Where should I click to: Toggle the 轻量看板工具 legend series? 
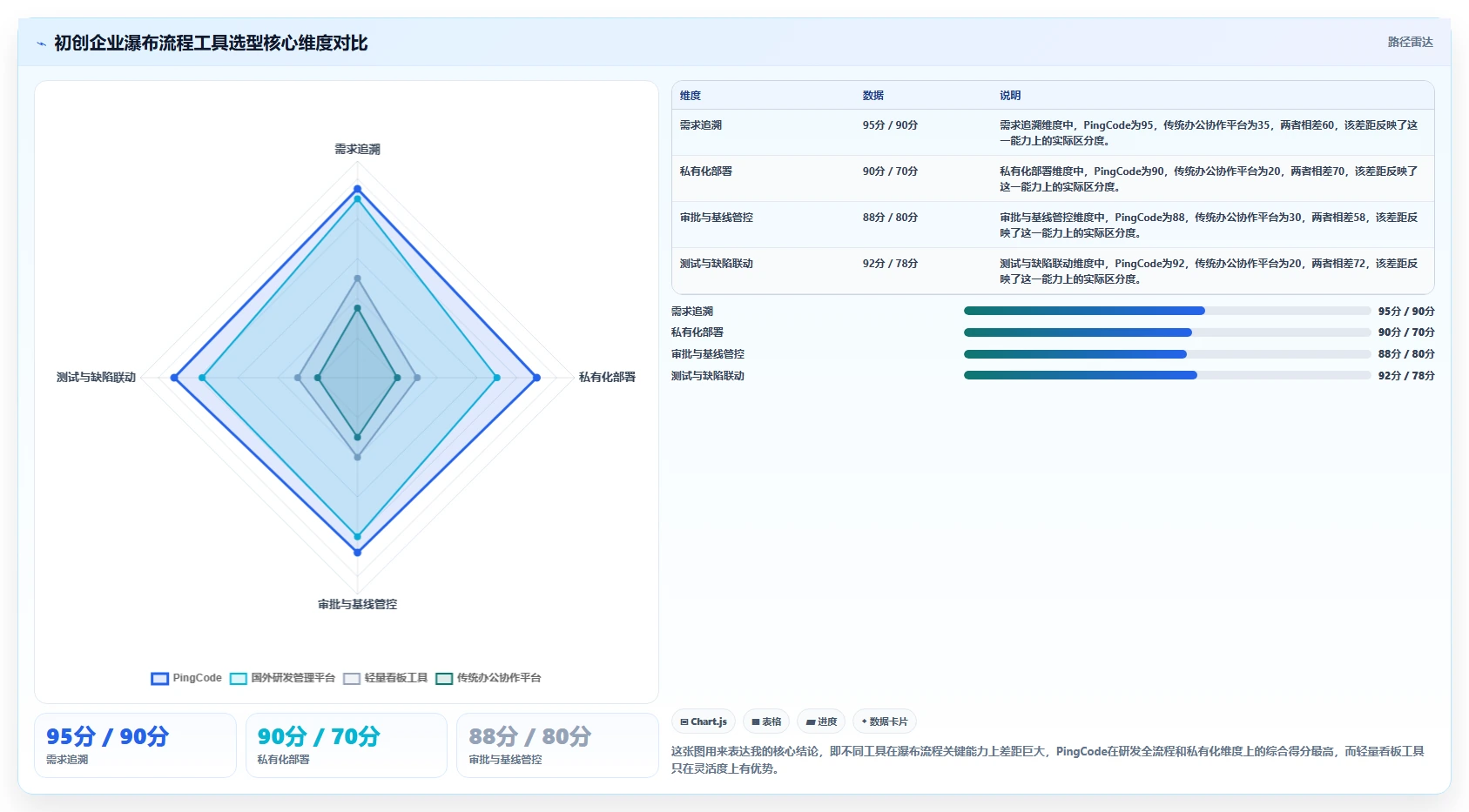385,678
